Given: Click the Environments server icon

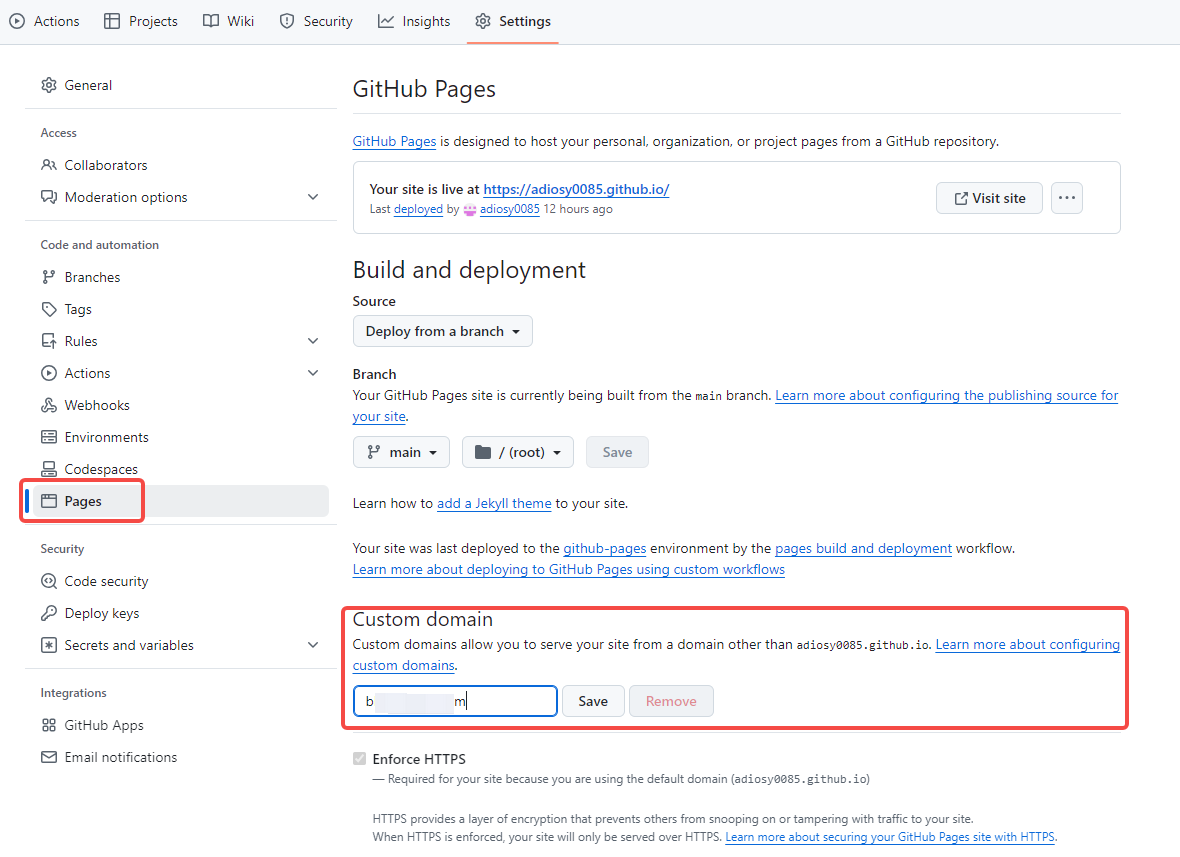Looking at the screenshot, I should 49,437.
